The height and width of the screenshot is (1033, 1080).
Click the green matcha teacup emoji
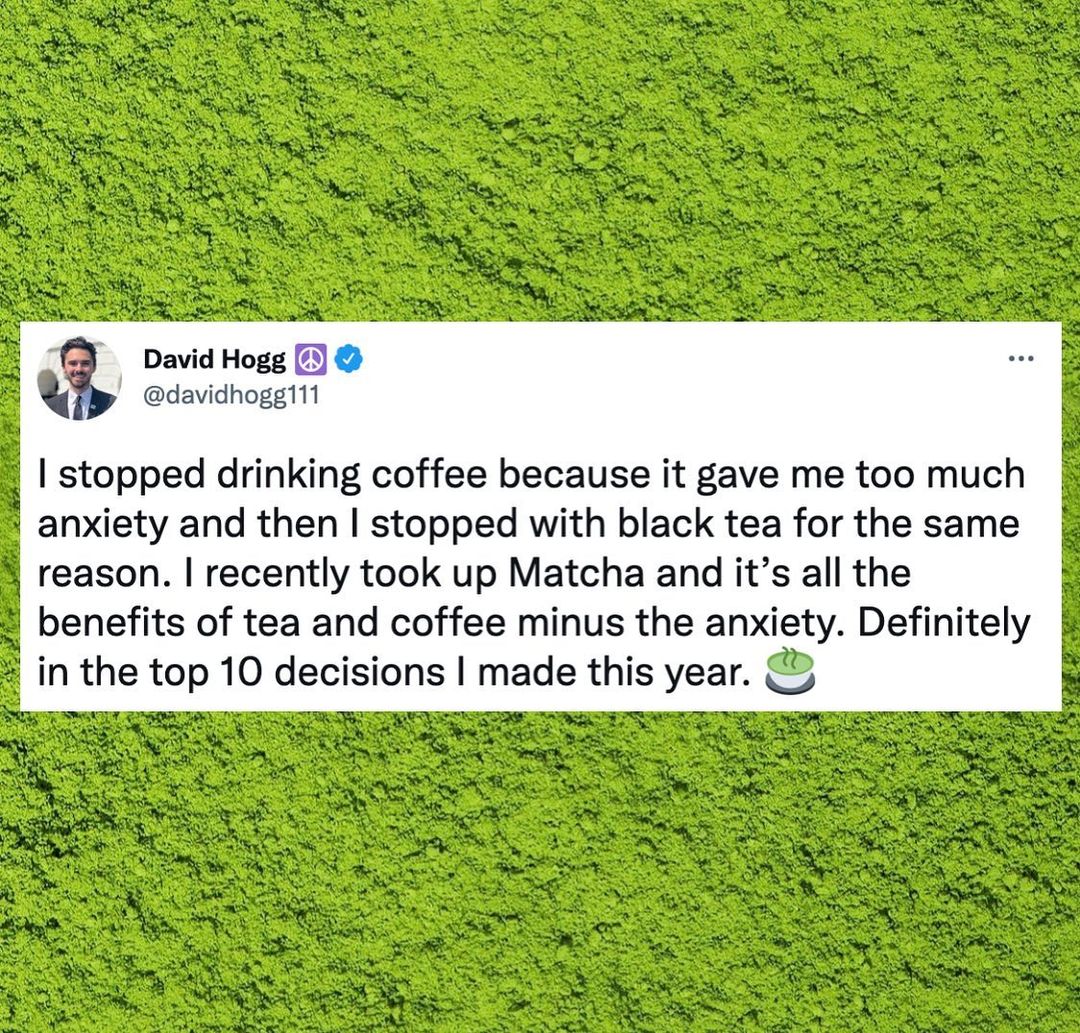790,670
